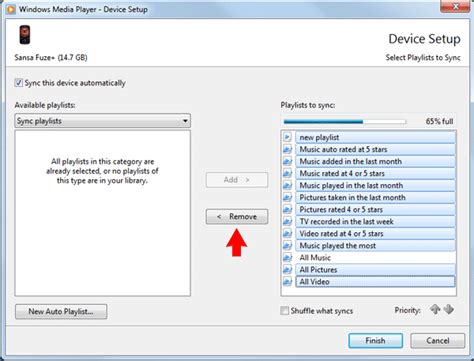Open the Sync playlists dropdown
Image resolution: width=474 pixels, height=361 pixels.
[103, 121]
